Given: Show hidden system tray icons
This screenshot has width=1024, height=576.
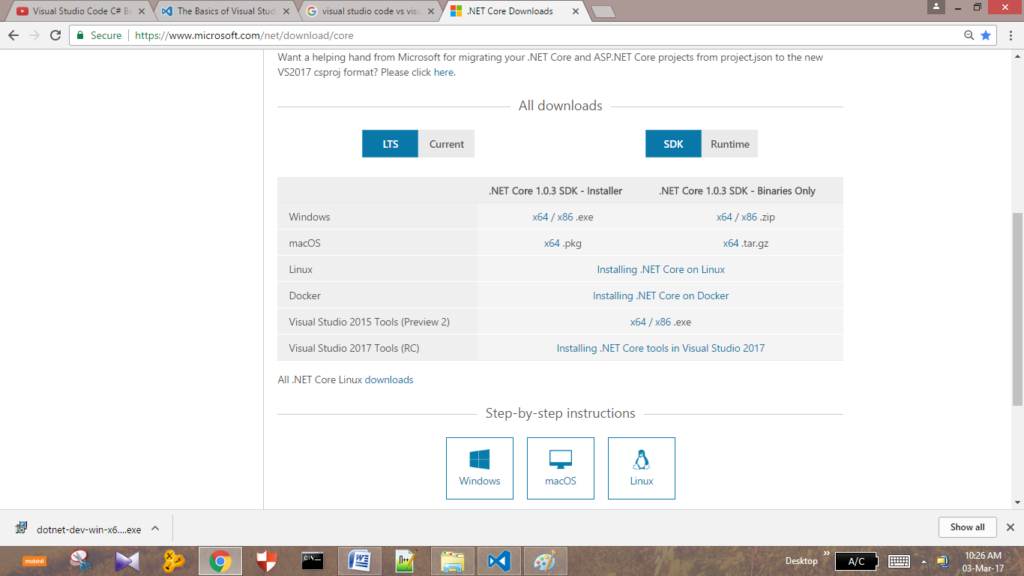Looking at the screenshot, I should point(923,562).
